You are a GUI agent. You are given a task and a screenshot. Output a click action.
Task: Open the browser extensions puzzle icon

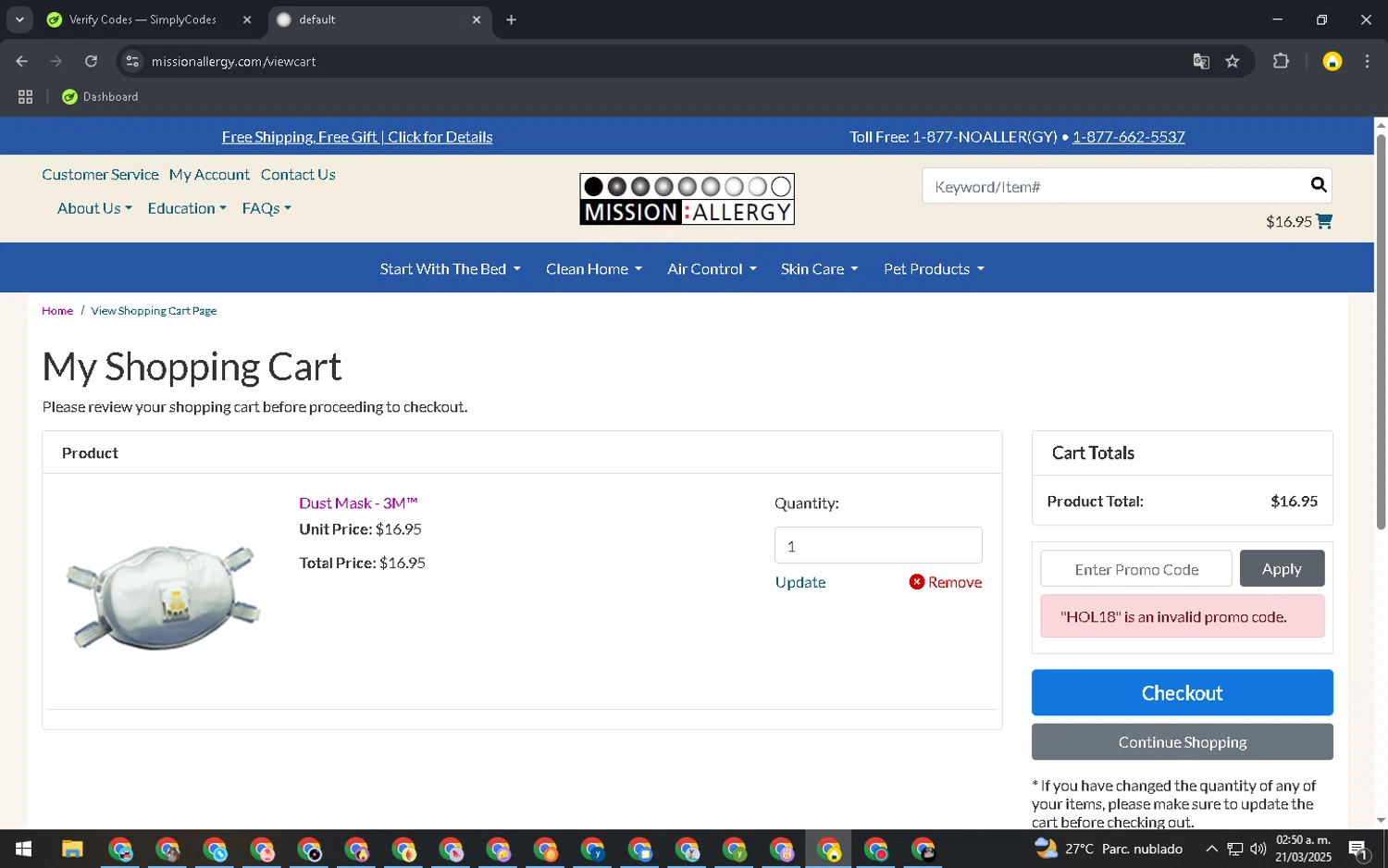1281,61
